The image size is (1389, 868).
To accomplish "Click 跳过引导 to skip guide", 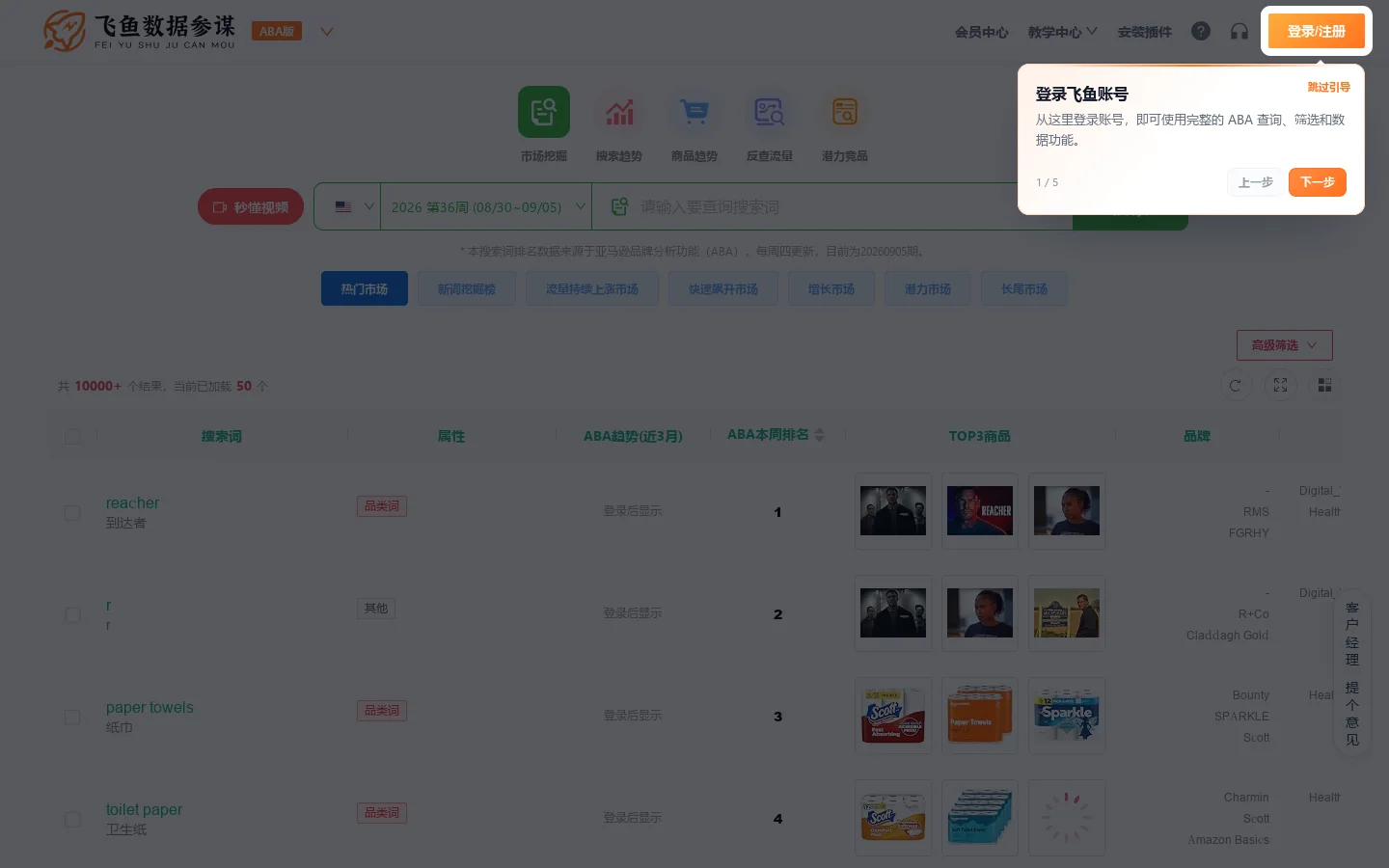I will click(1328, 87).
